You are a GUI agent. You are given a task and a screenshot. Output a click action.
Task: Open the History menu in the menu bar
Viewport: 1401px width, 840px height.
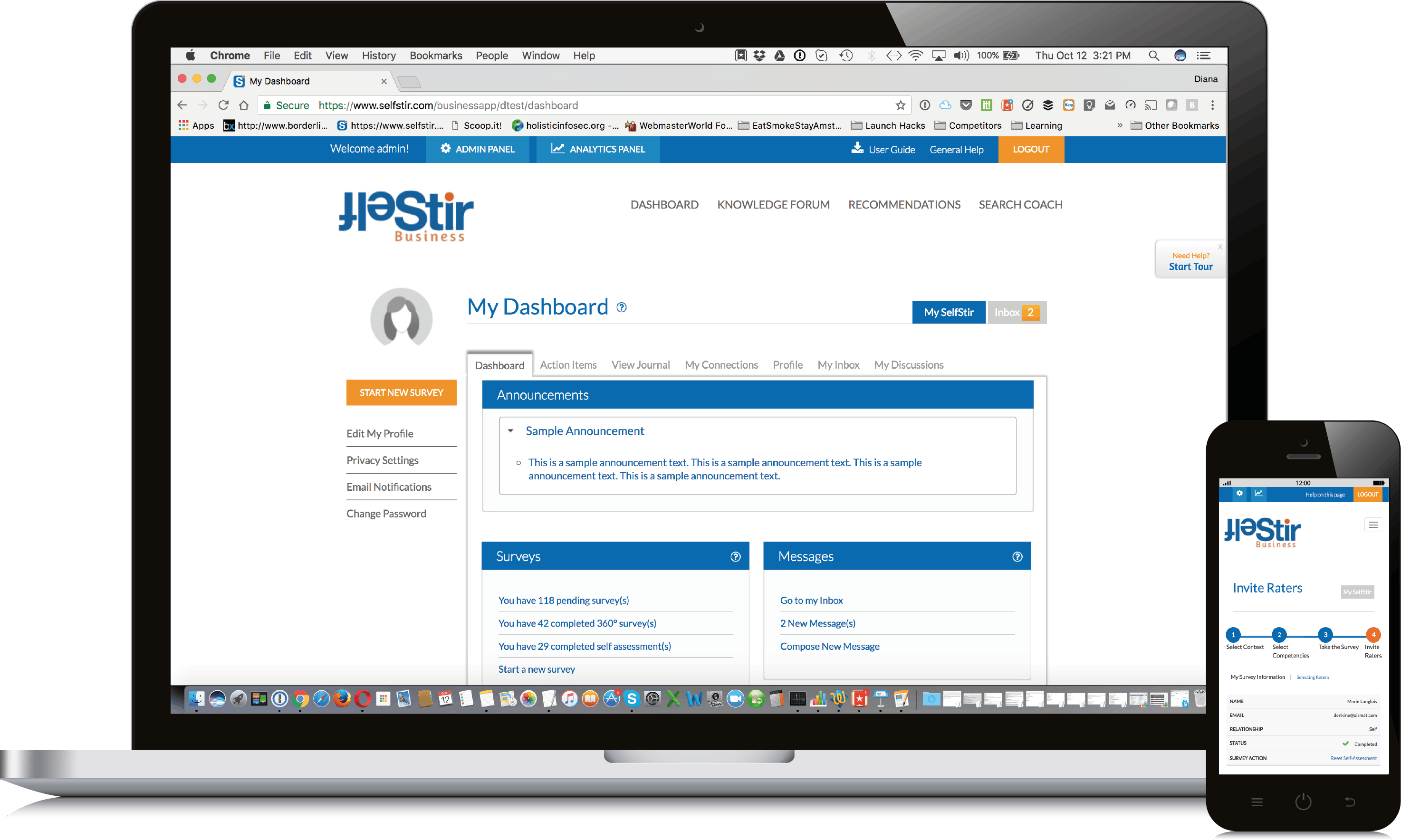tap(378, 56)
